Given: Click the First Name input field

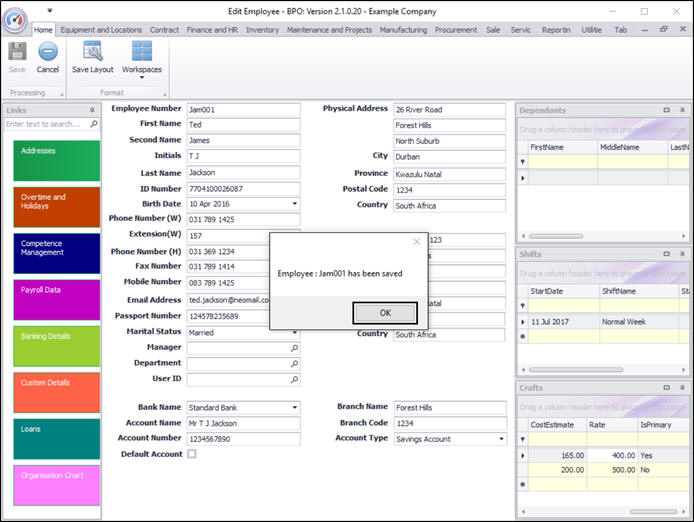Looking at the screenshot, I should pyautogui.click(x=243, y=125).
